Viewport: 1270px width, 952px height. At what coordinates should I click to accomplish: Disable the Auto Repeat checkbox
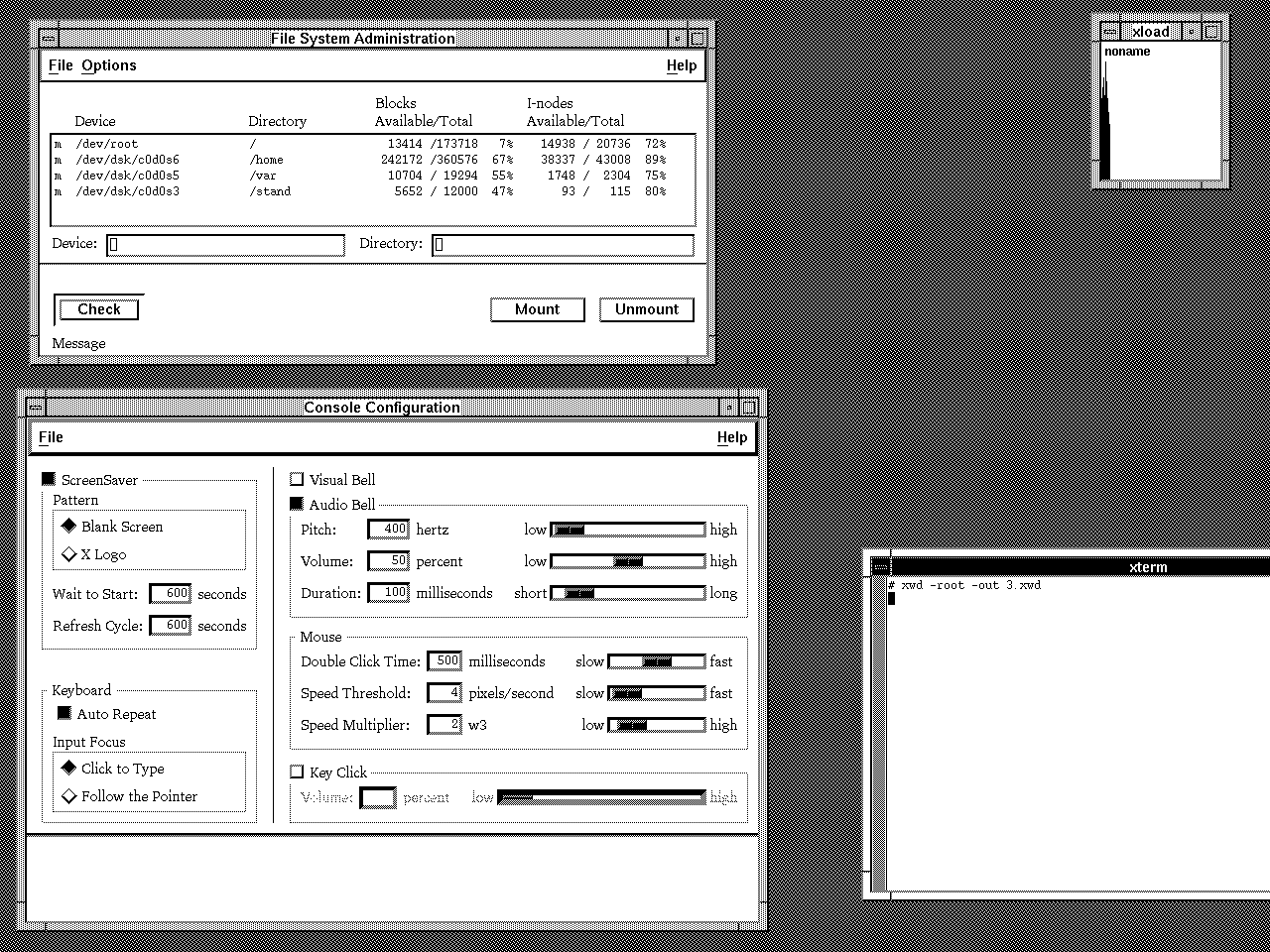(x=64, y=714)
